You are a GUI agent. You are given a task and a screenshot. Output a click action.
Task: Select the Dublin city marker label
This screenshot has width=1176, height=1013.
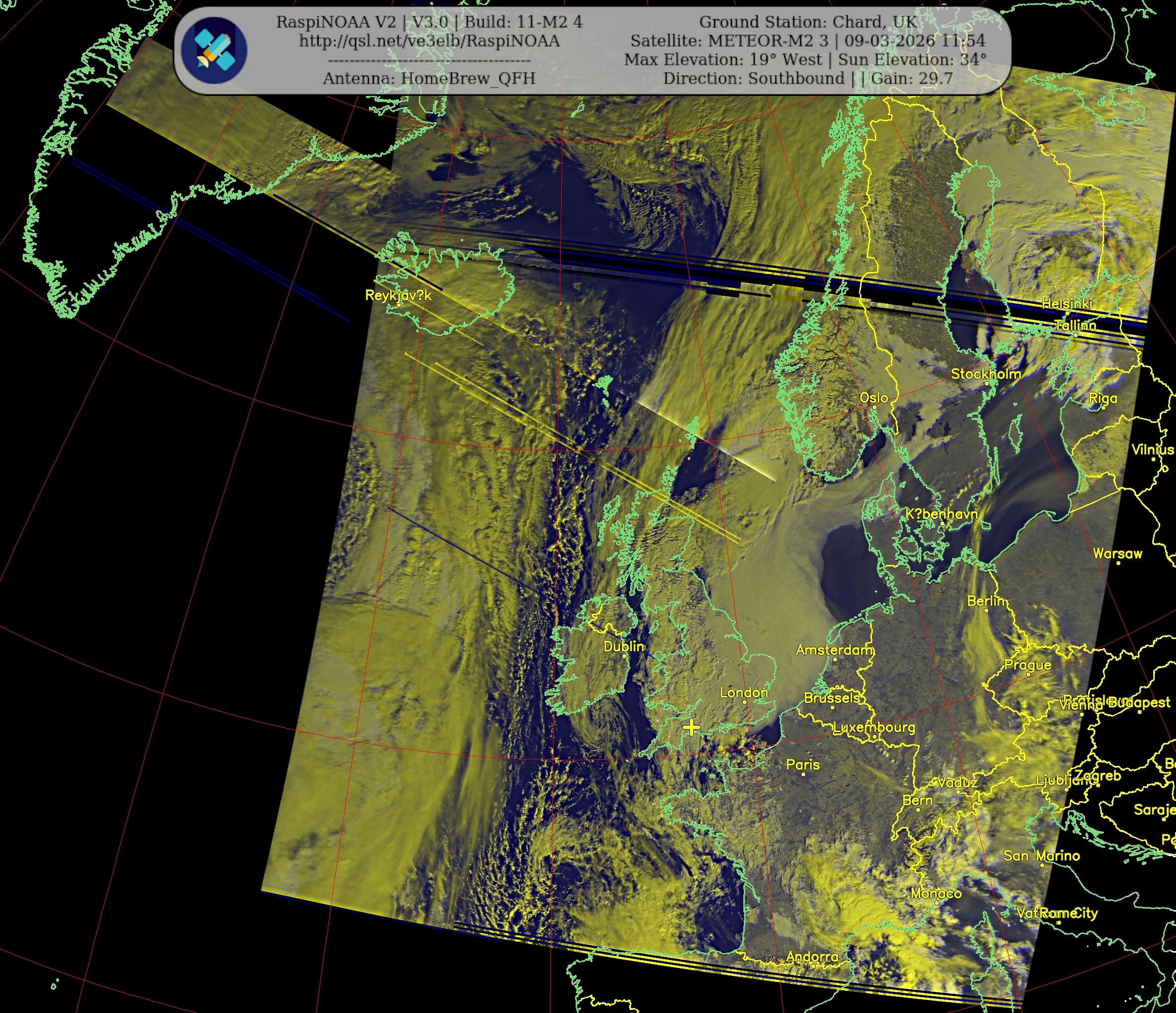624,646
